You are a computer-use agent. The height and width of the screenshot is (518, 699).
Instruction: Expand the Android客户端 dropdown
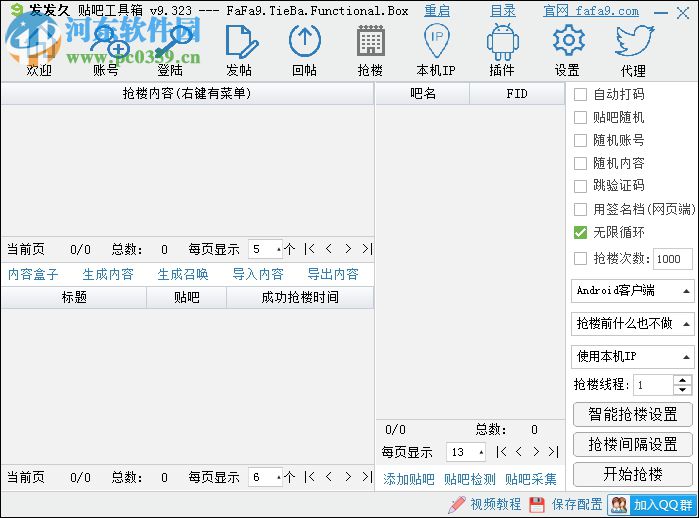pos(632,291)
